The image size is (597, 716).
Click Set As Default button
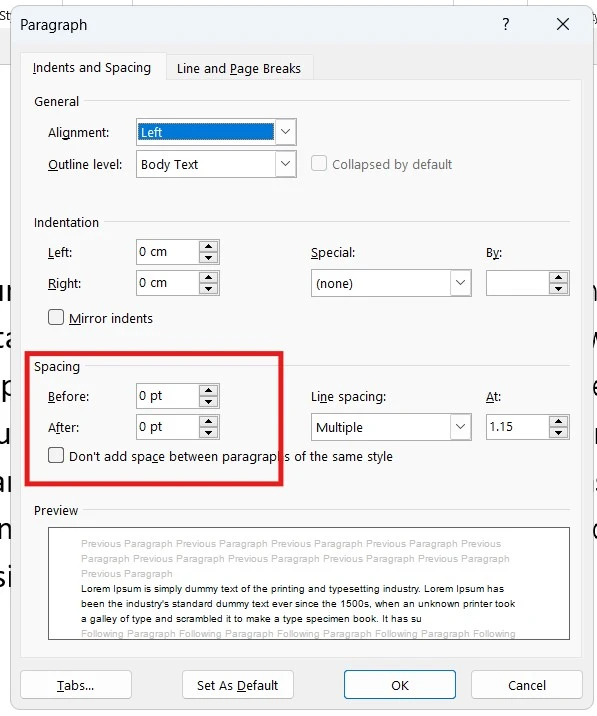(238, 685)
